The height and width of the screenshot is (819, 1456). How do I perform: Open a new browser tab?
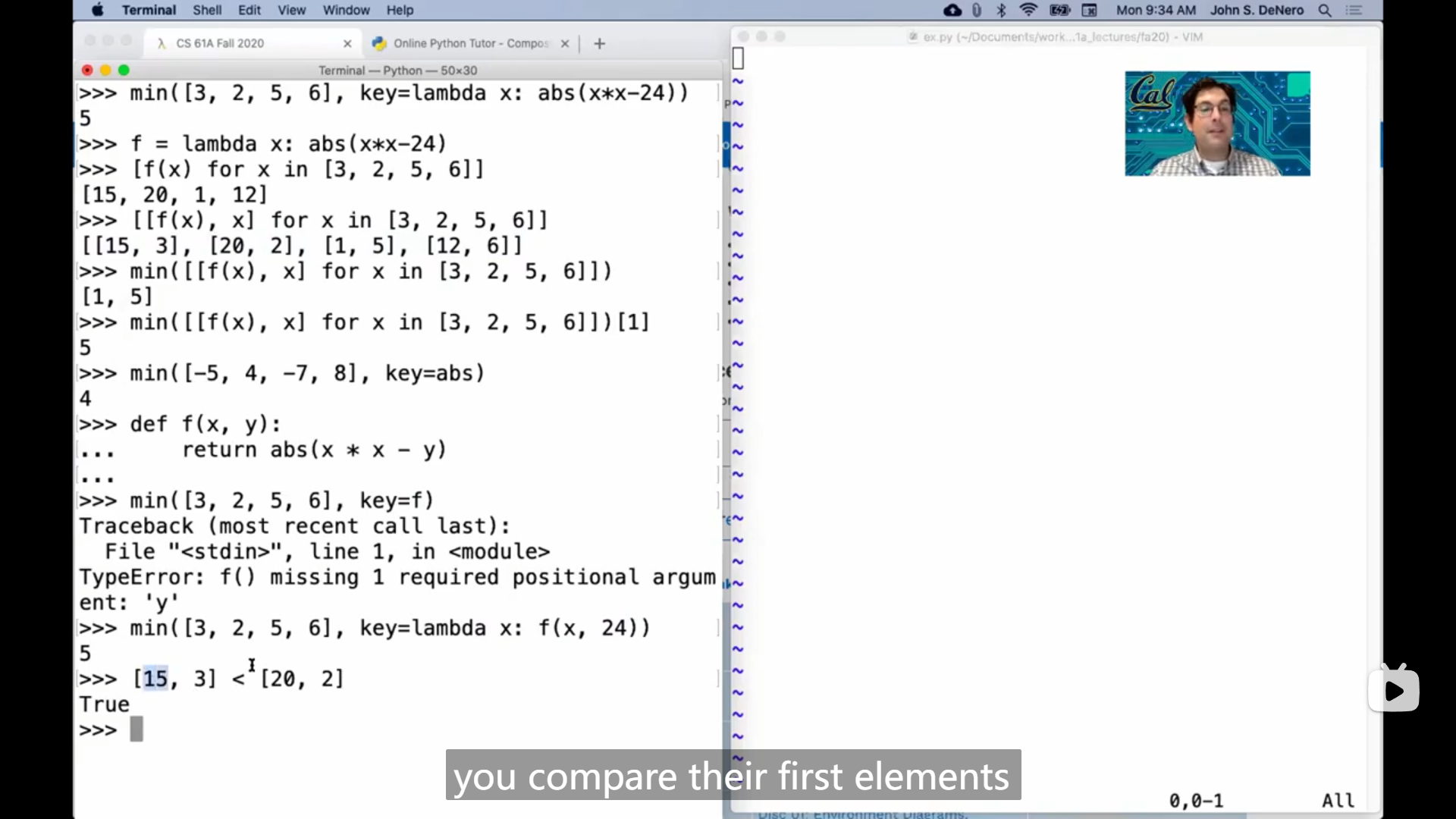[x=600, y=43]
